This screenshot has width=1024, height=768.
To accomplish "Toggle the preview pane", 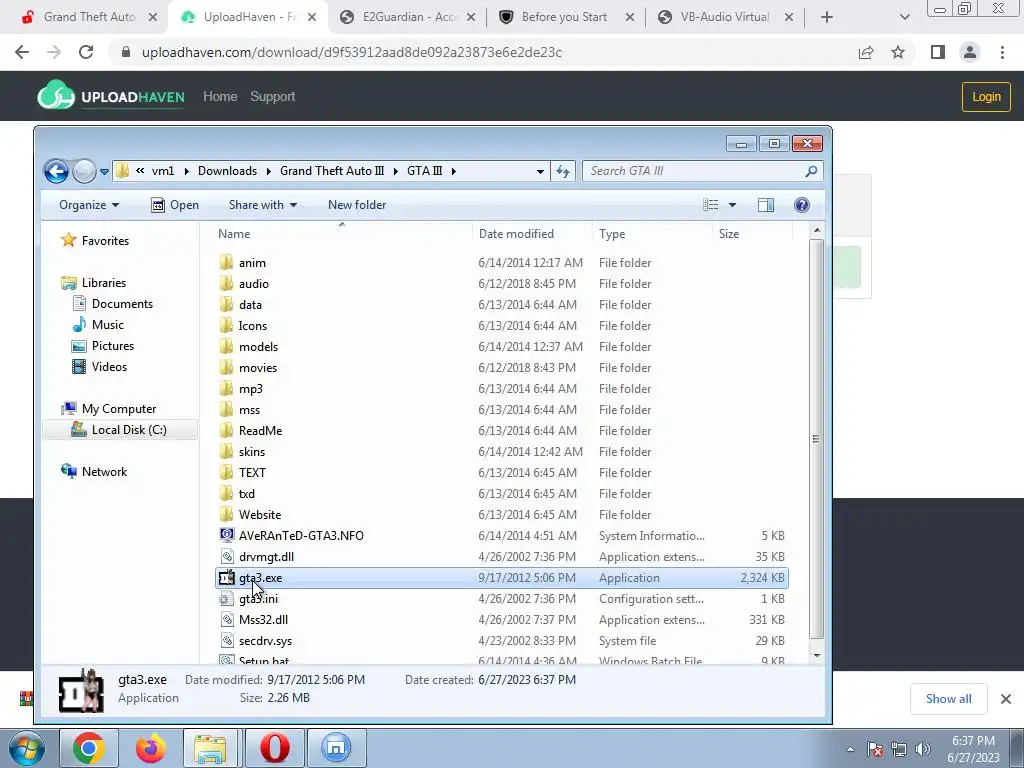I will (766, 205).
